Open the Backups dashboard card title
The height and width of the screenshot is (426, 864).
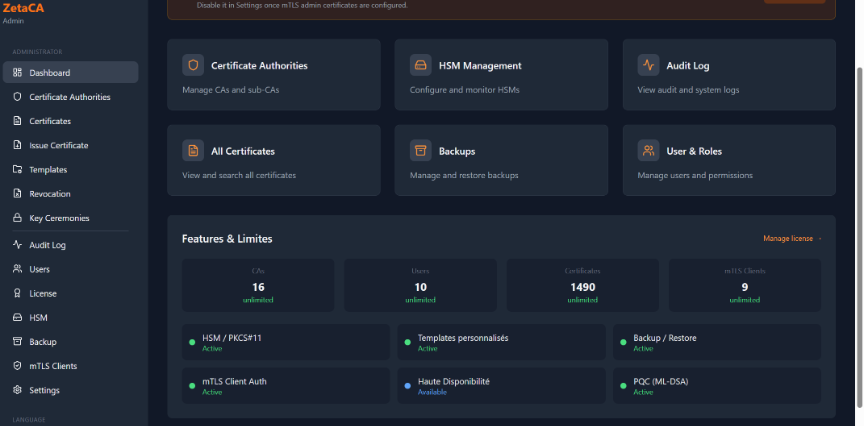point(457,151)
